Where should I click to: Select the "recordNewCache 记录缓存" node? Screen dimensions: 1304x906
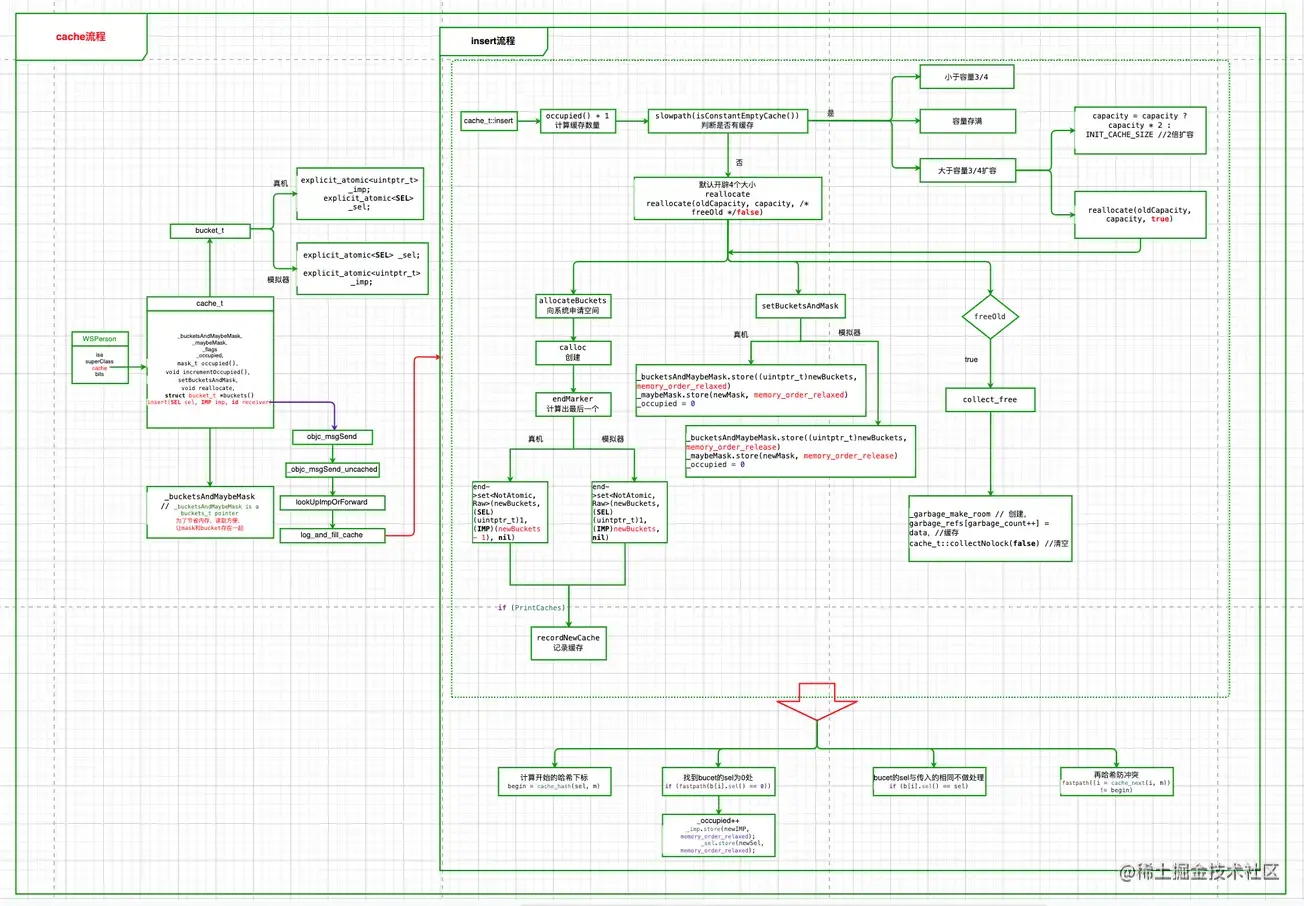coord(569,643)
